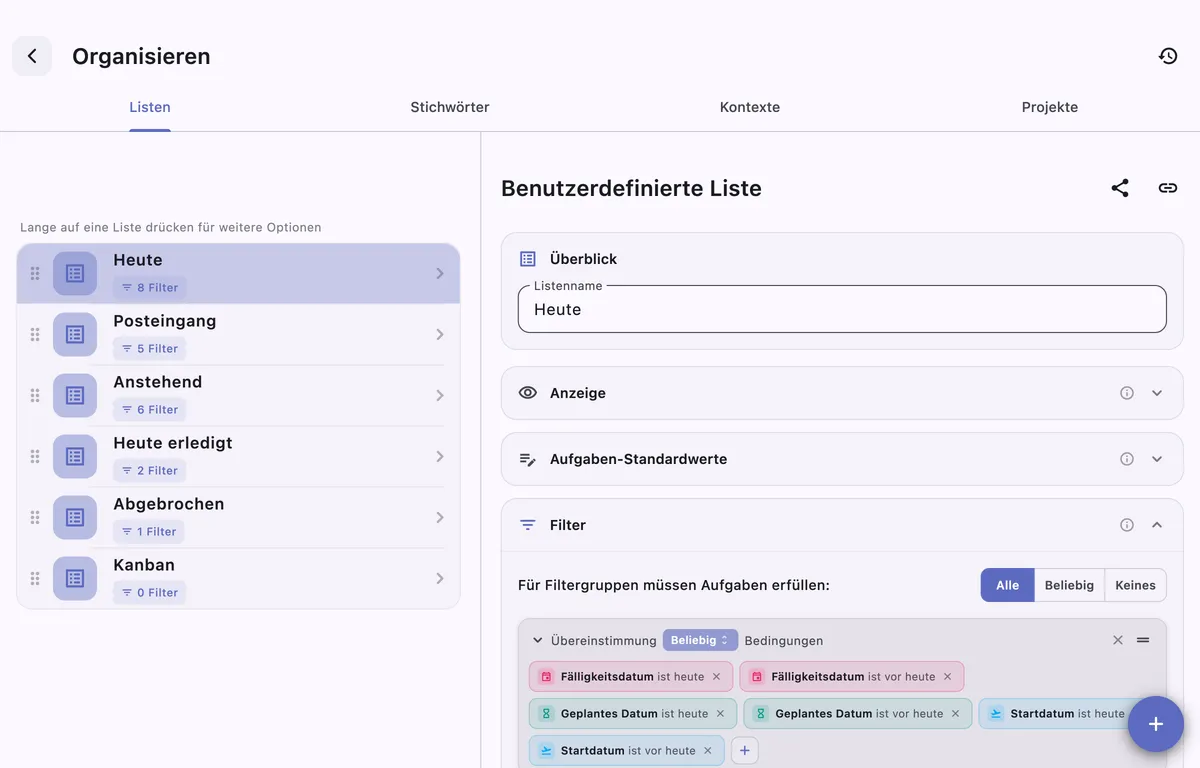Remove 'Startdatum ist vor heute' condition
This screenshot has height=768, width=1200.
707,751
